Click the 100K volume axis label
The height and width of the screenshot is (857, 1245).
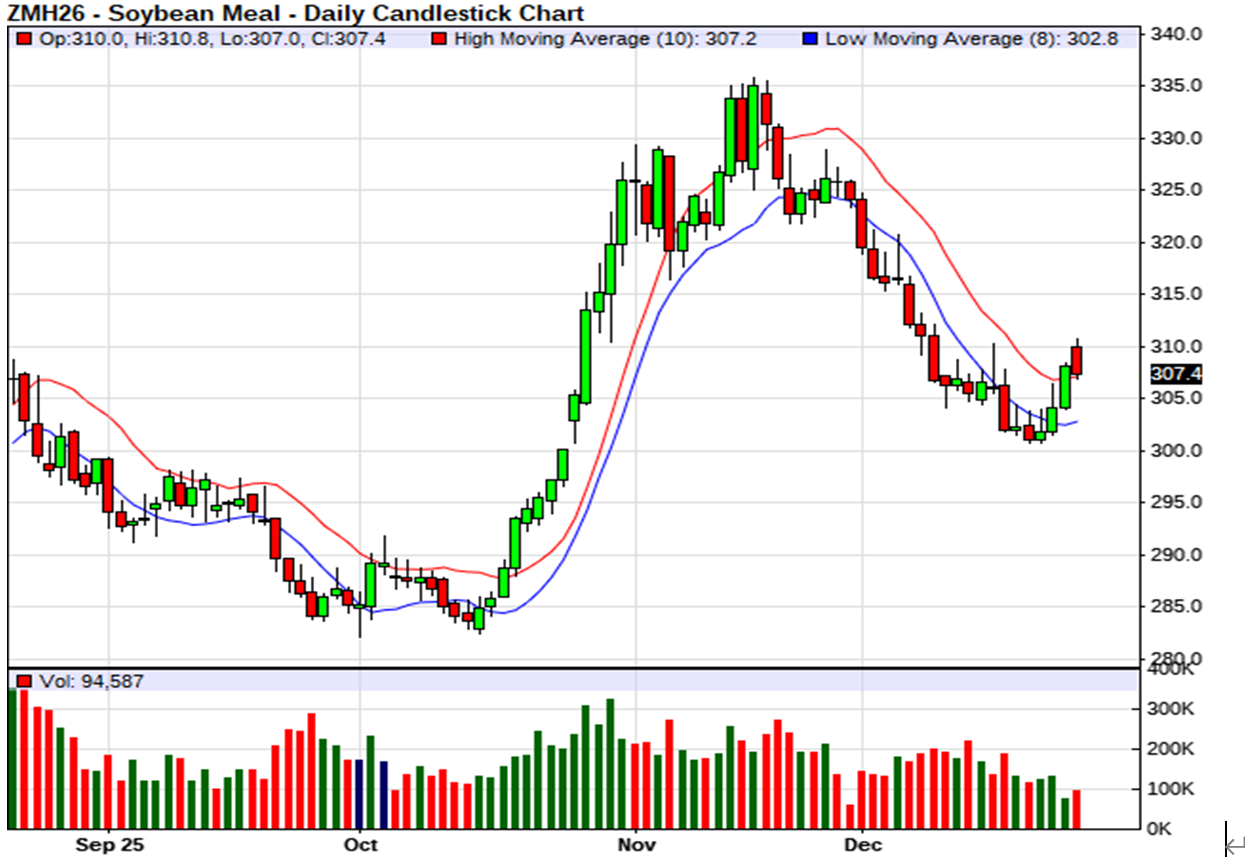1169,789
